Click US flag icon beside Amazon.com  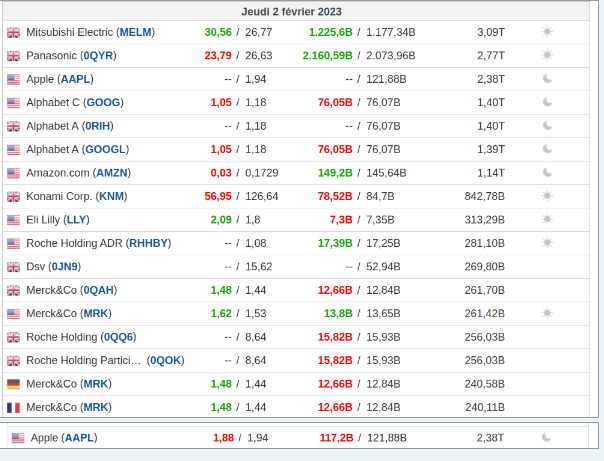coord(13,173)
